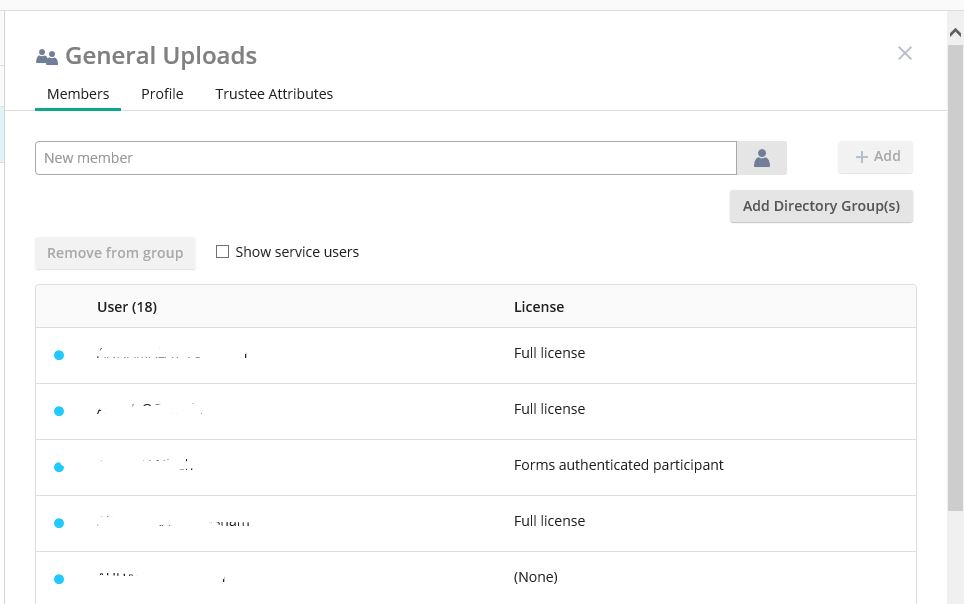Open the Trustee Attributes tab
This screenshot has width=964, height=604.
tap(274, 94)
